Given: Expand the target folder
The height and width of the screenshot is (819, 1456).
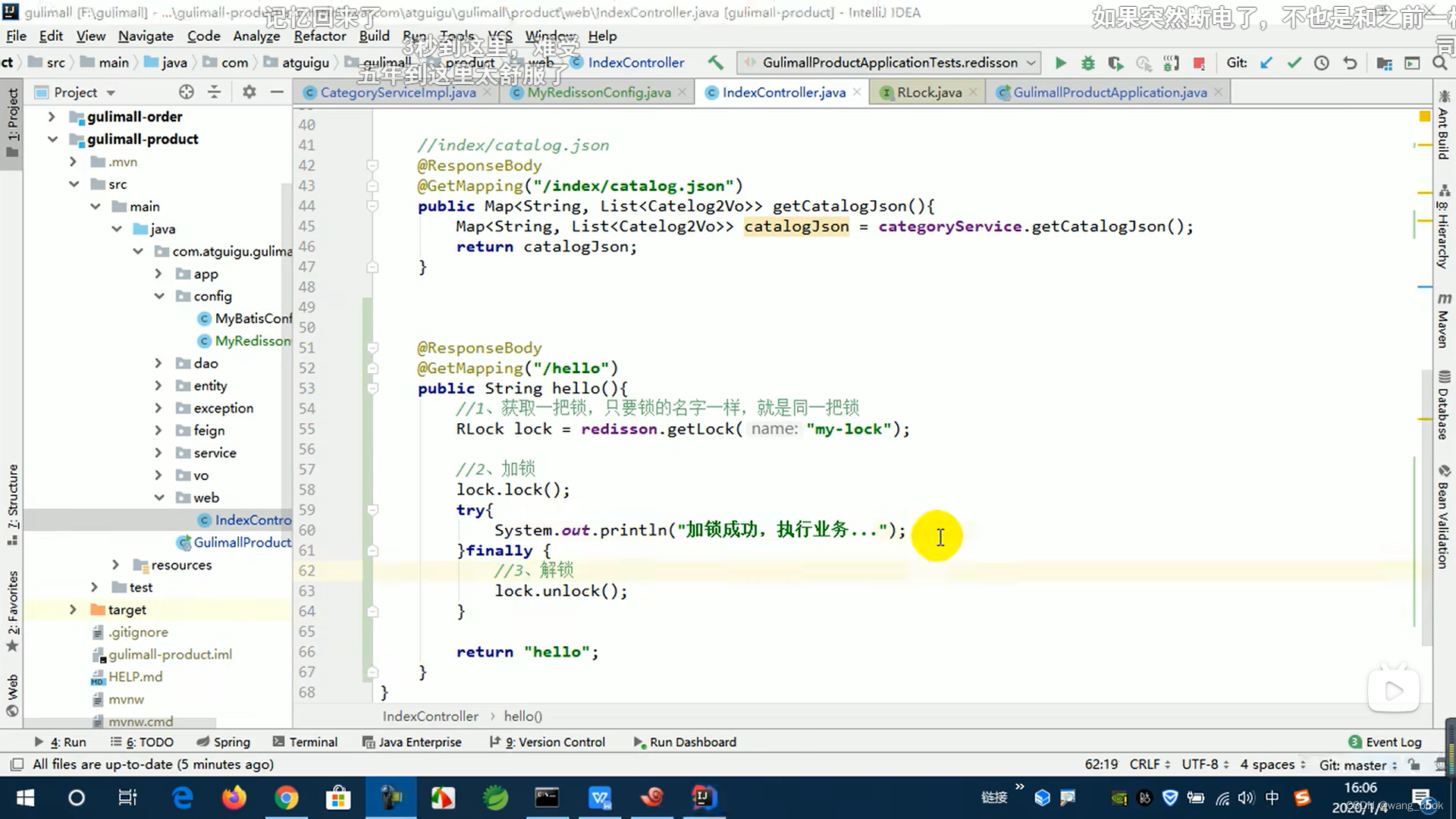Looking at the screenshot, I should pos(73,610).
